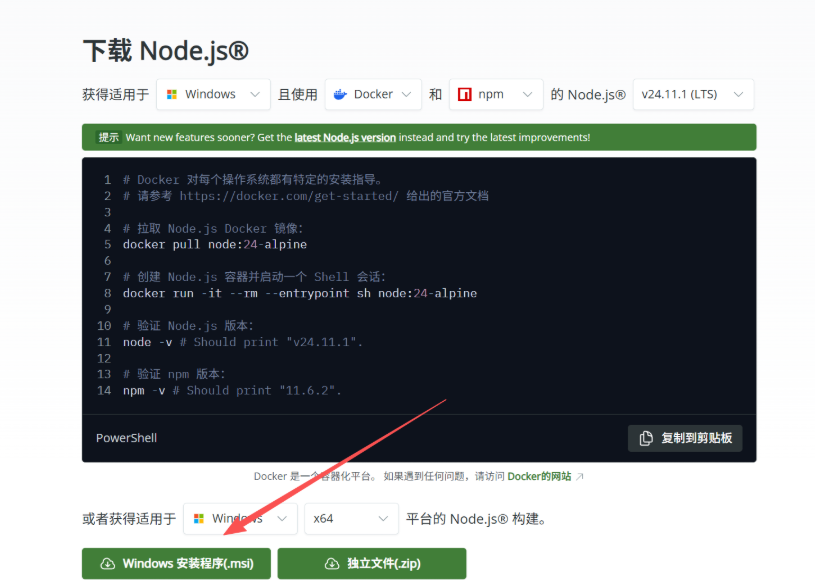Click the chevron of the npm dropdown
Viewport: 815px width, 580px height.
pyautogui.click(x=527, y=95)
